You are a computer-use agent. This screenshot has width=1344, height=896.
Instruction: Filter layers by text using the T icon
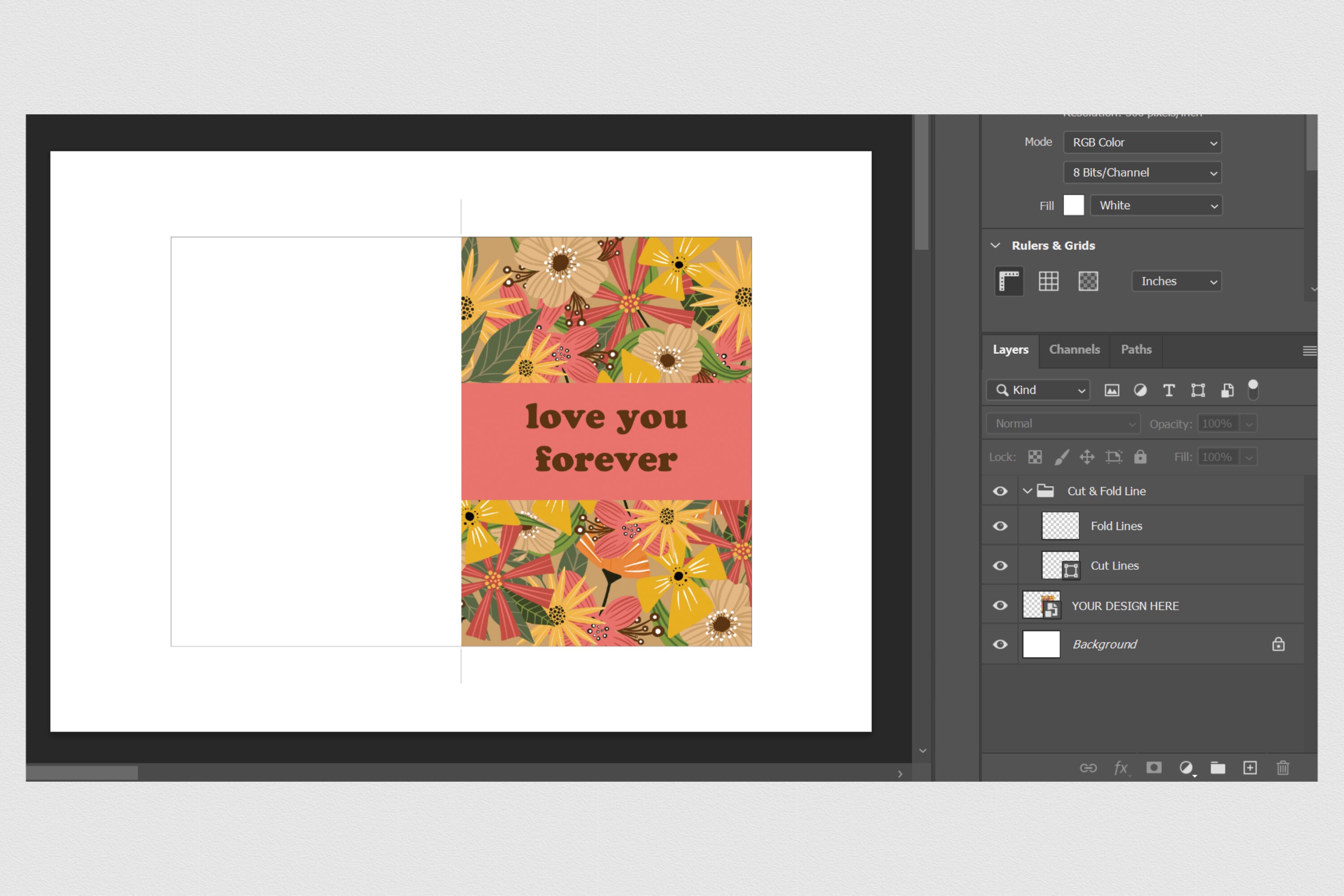point(1168,390)
